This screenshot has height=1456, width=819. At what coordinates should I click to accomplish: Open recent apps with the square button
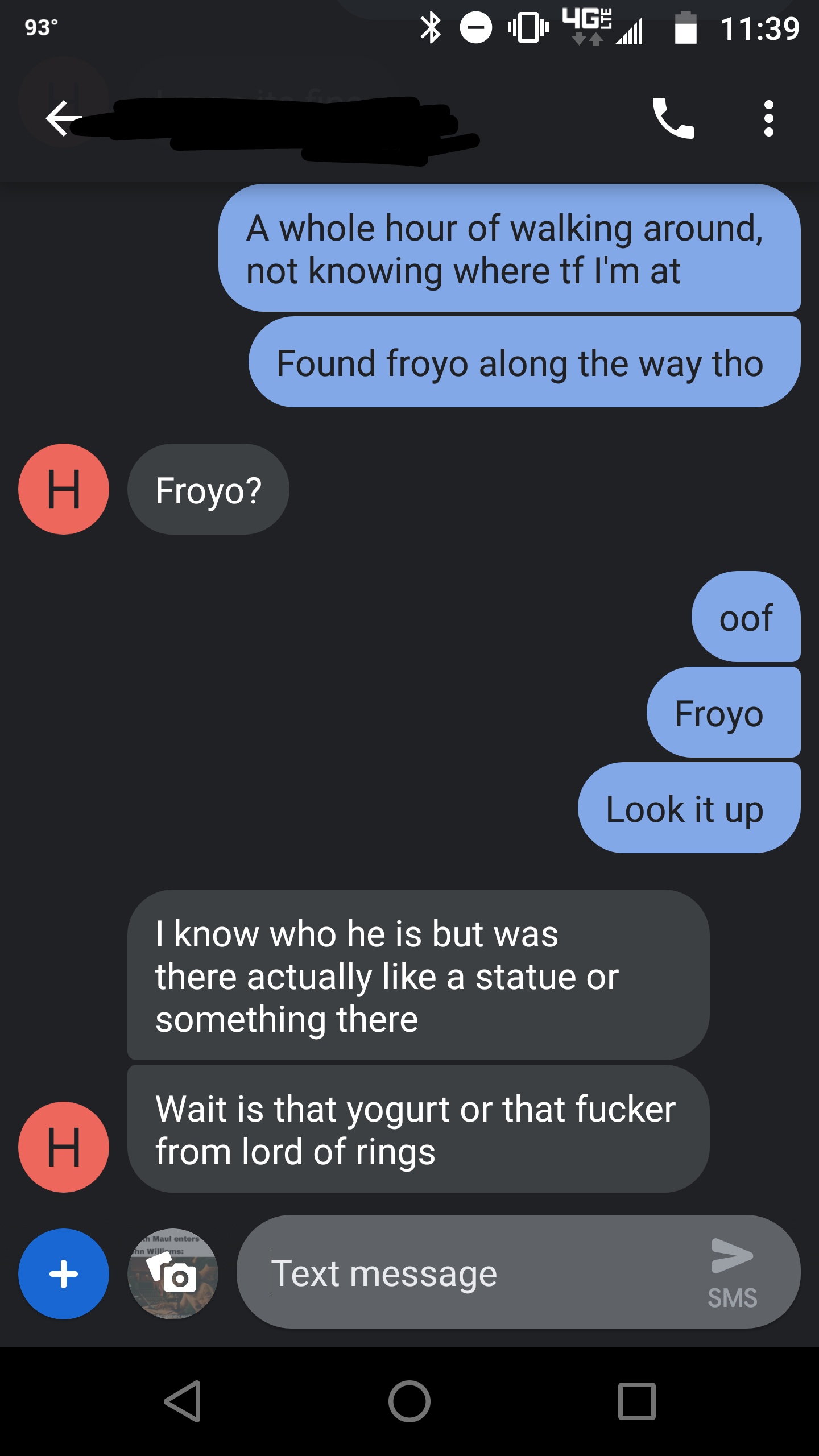637,1401
